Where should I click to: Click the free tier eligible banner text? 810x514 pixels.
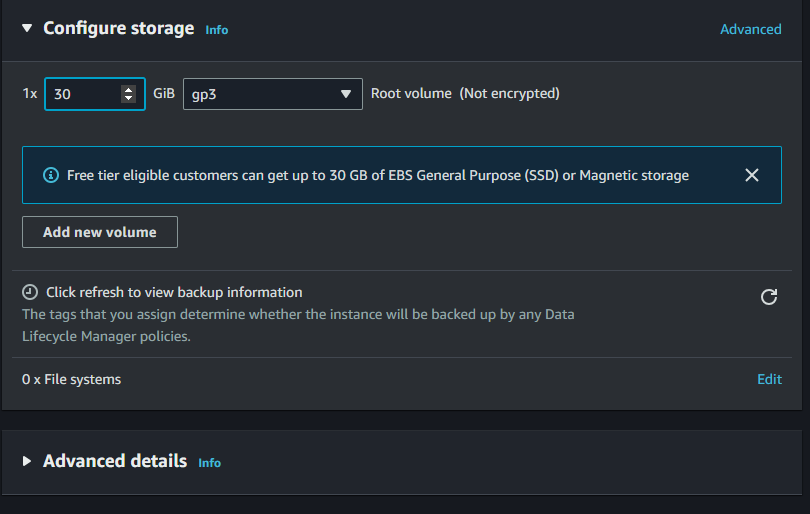click(378, 176)
